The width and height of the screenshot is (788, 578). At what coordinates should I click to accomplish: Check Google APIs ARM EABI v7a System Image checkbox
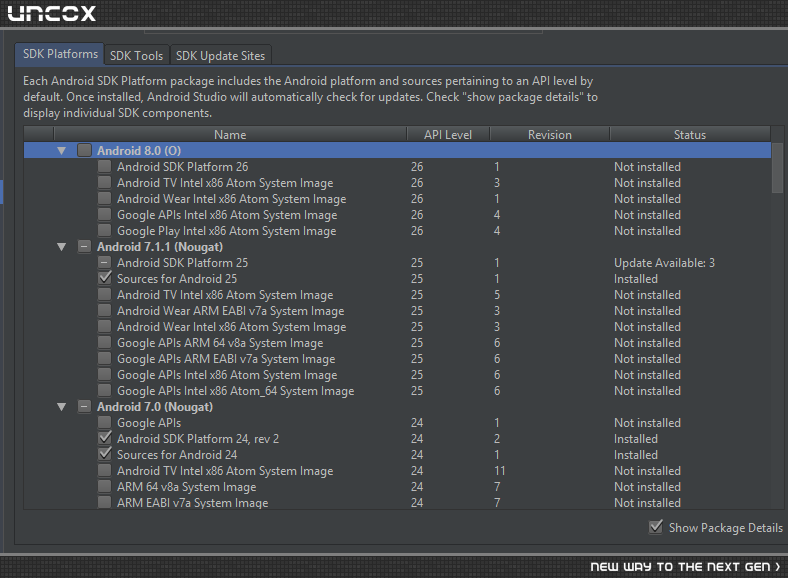coord(105,358)
